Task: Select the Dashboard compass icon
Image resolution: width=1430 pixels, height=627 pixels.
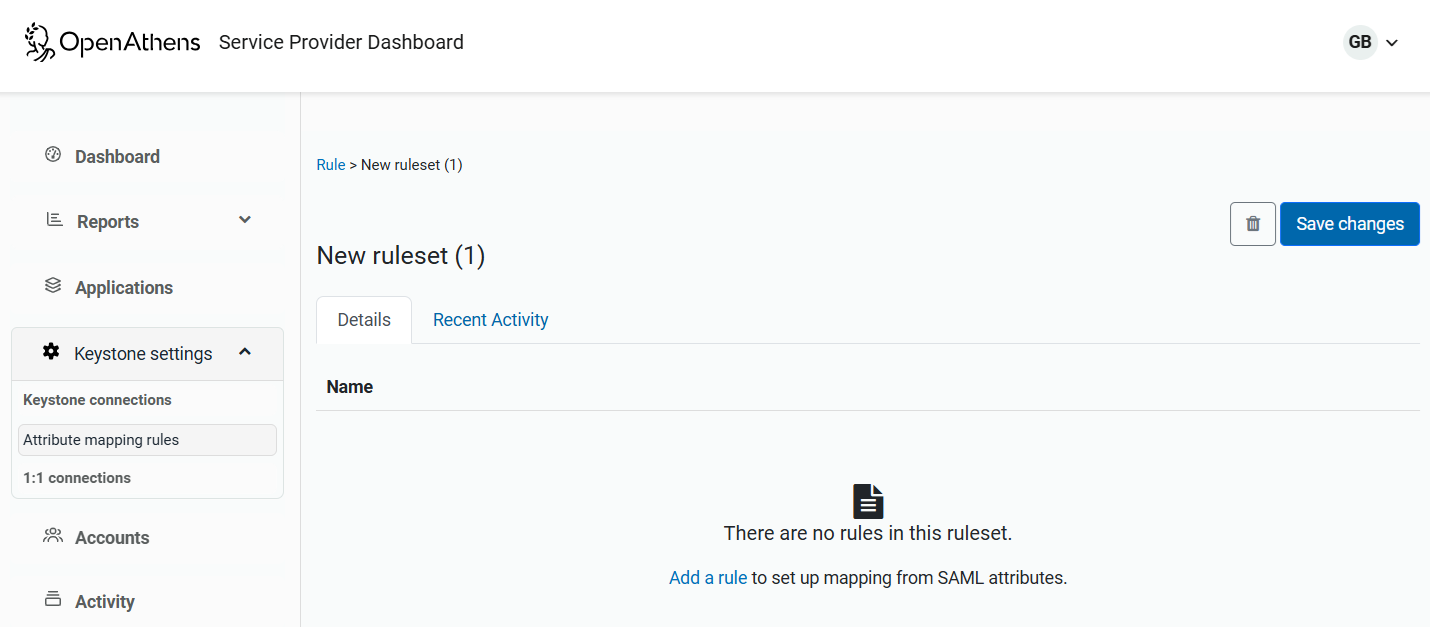Action: (x=51, y=154)
